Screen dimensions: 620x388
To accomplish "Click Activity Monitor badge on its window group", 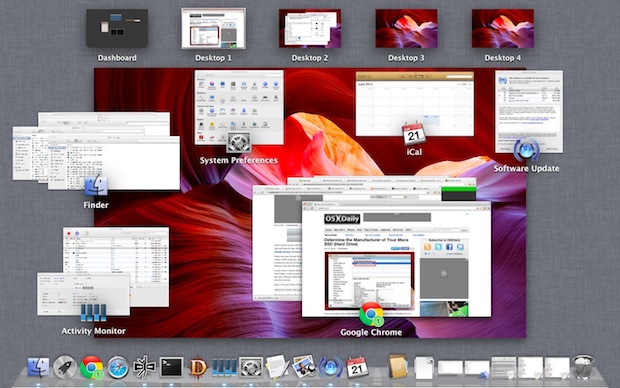I will pyautogui.click(x=93, y=312).
